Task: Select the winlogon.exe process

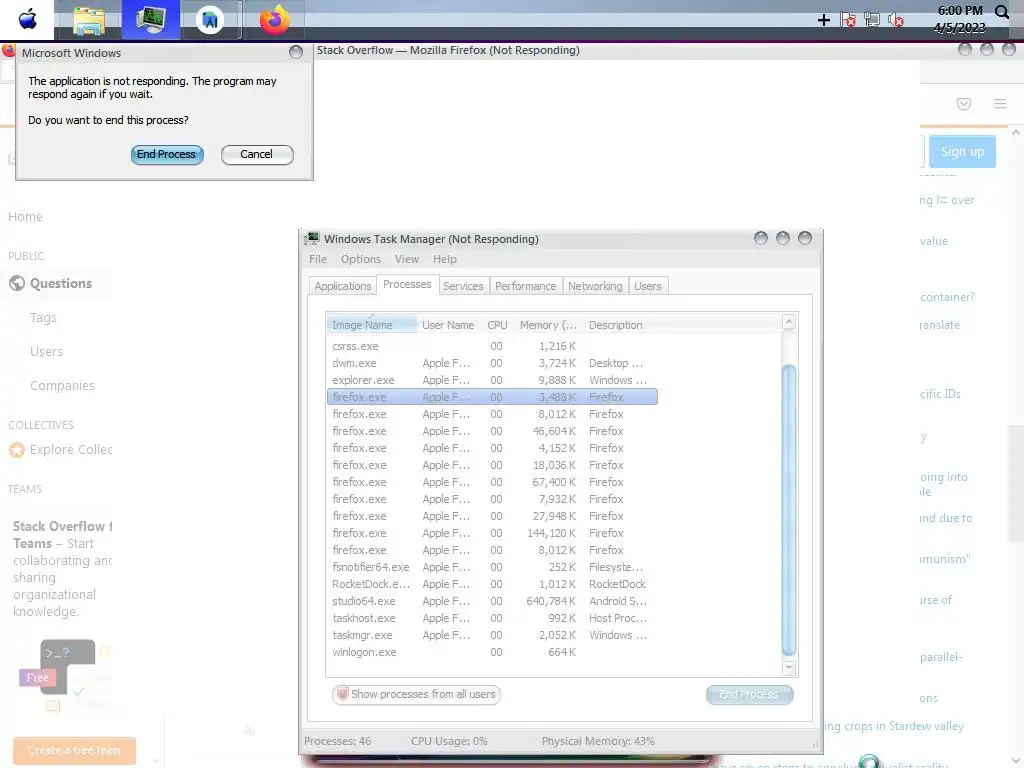Action: pos(492,652)
